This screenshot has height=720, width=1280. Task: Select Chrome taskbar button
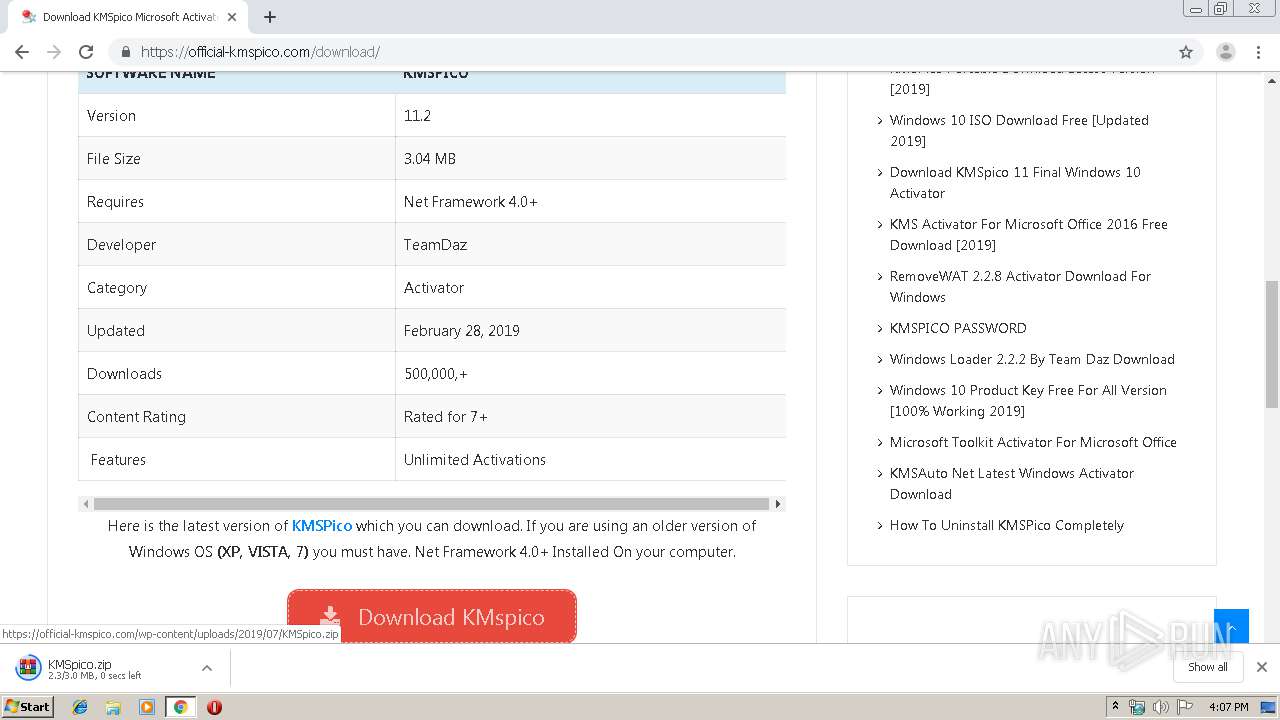click(x=180, y=707)
